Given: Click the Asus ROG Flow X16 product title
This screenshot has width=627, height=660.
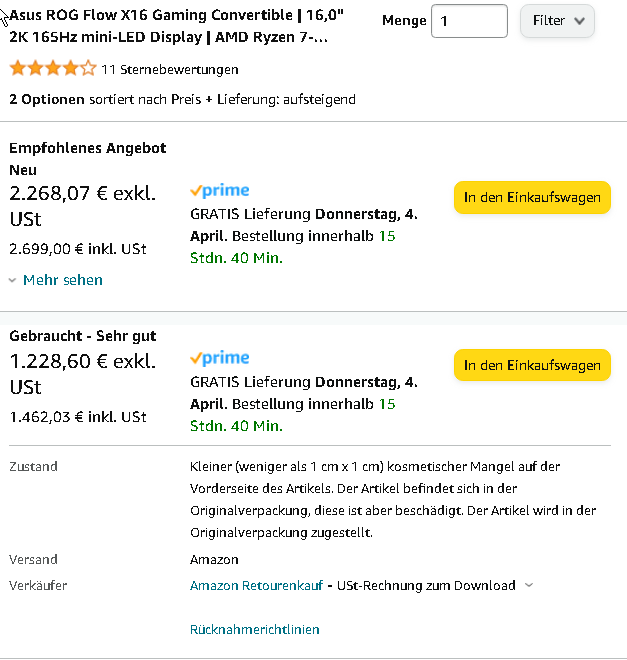Looking at the screenshot, I should (177, 26).
